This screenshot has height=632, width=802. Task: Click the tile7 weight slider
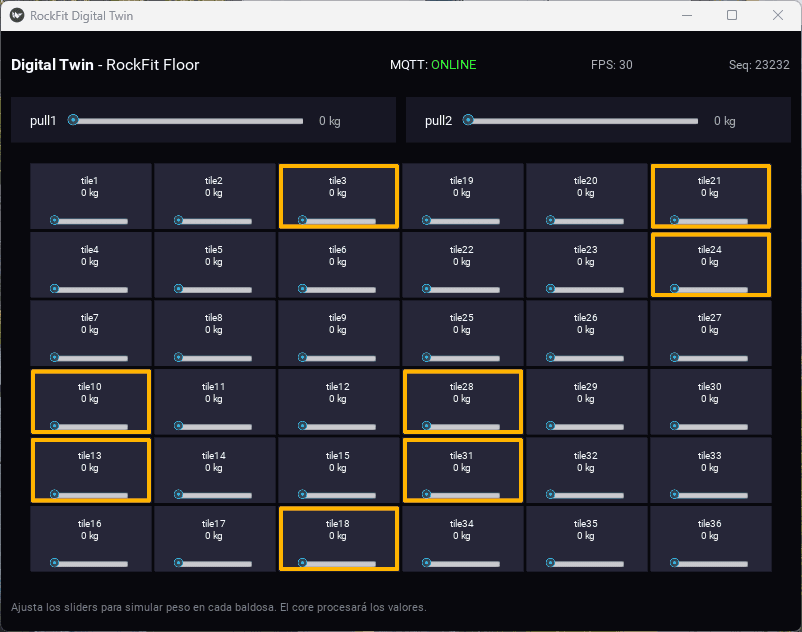point(89,357)
